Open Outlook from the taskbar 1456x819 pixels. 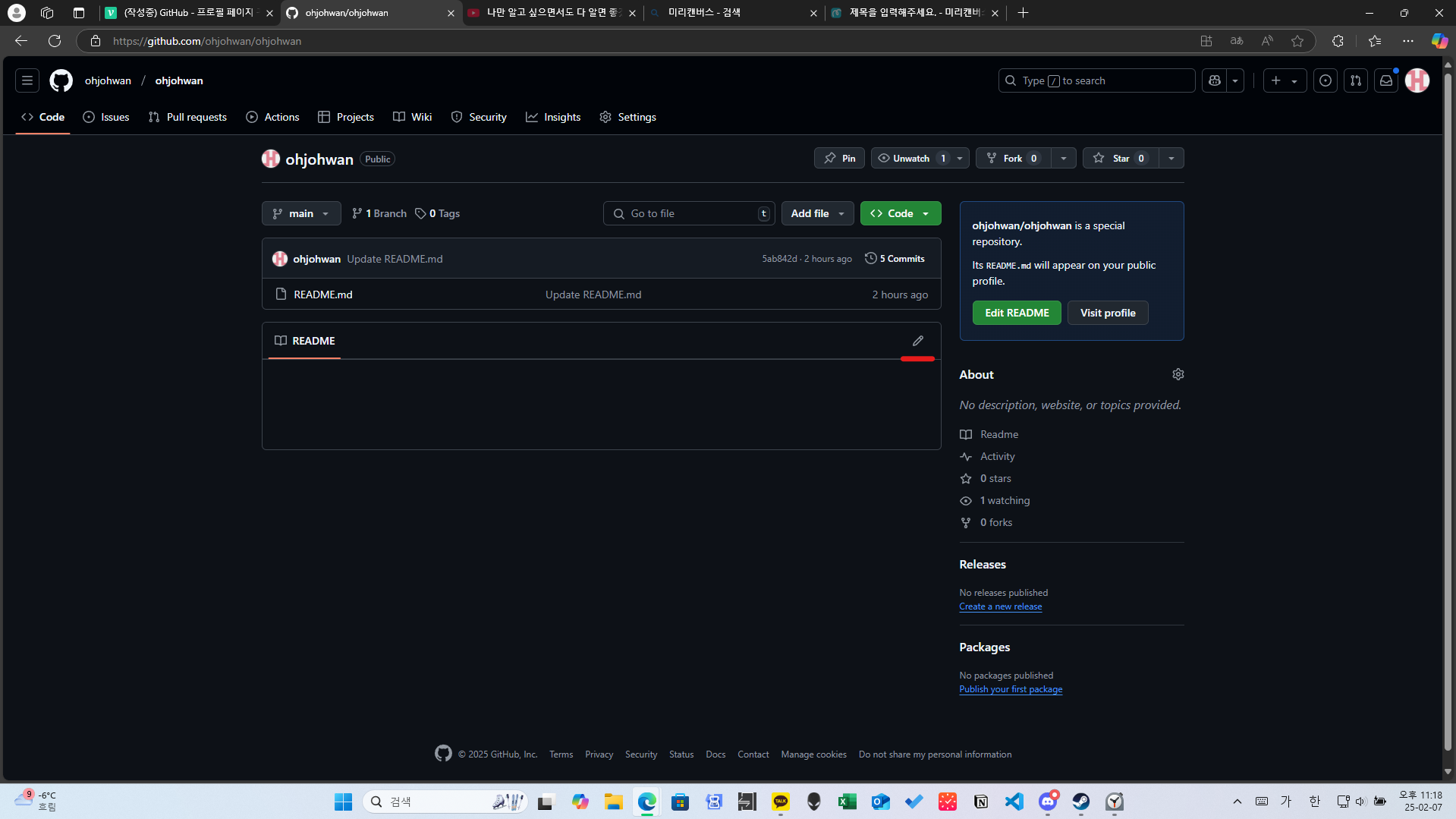pos(881,802)
